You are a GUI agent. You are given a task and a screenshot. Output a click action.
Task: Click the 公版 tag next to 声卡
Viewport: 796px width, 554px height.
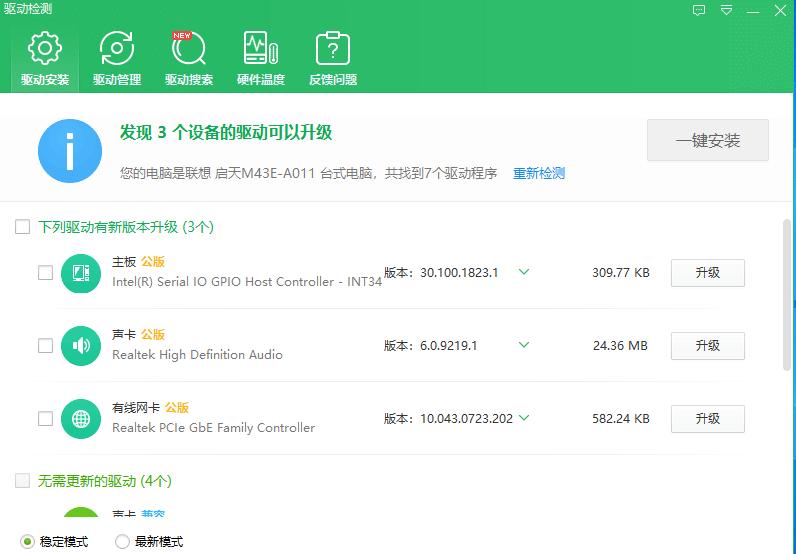click(153, 335)
